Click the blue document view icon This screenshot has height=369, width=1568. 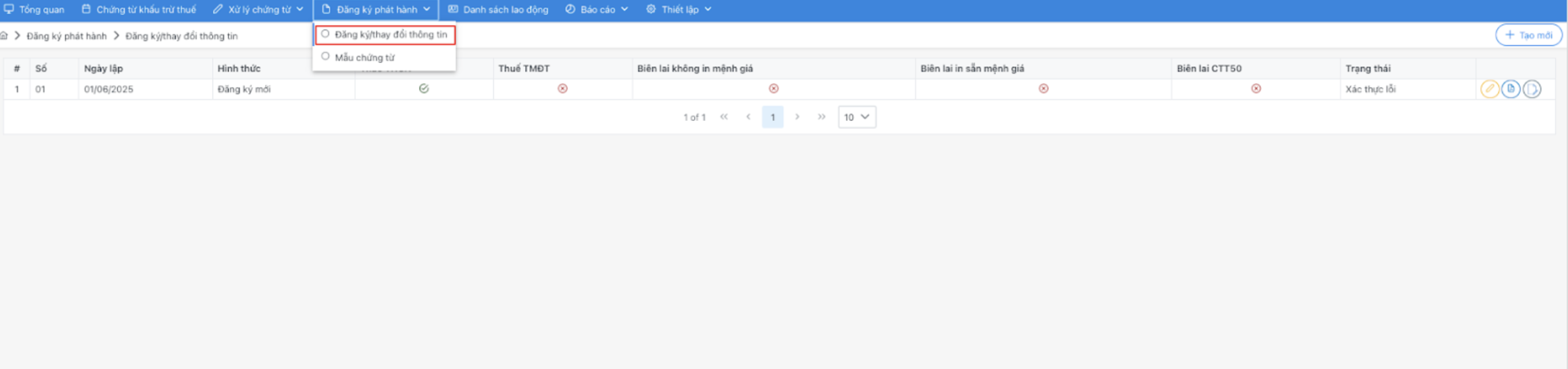(1511, 89)
